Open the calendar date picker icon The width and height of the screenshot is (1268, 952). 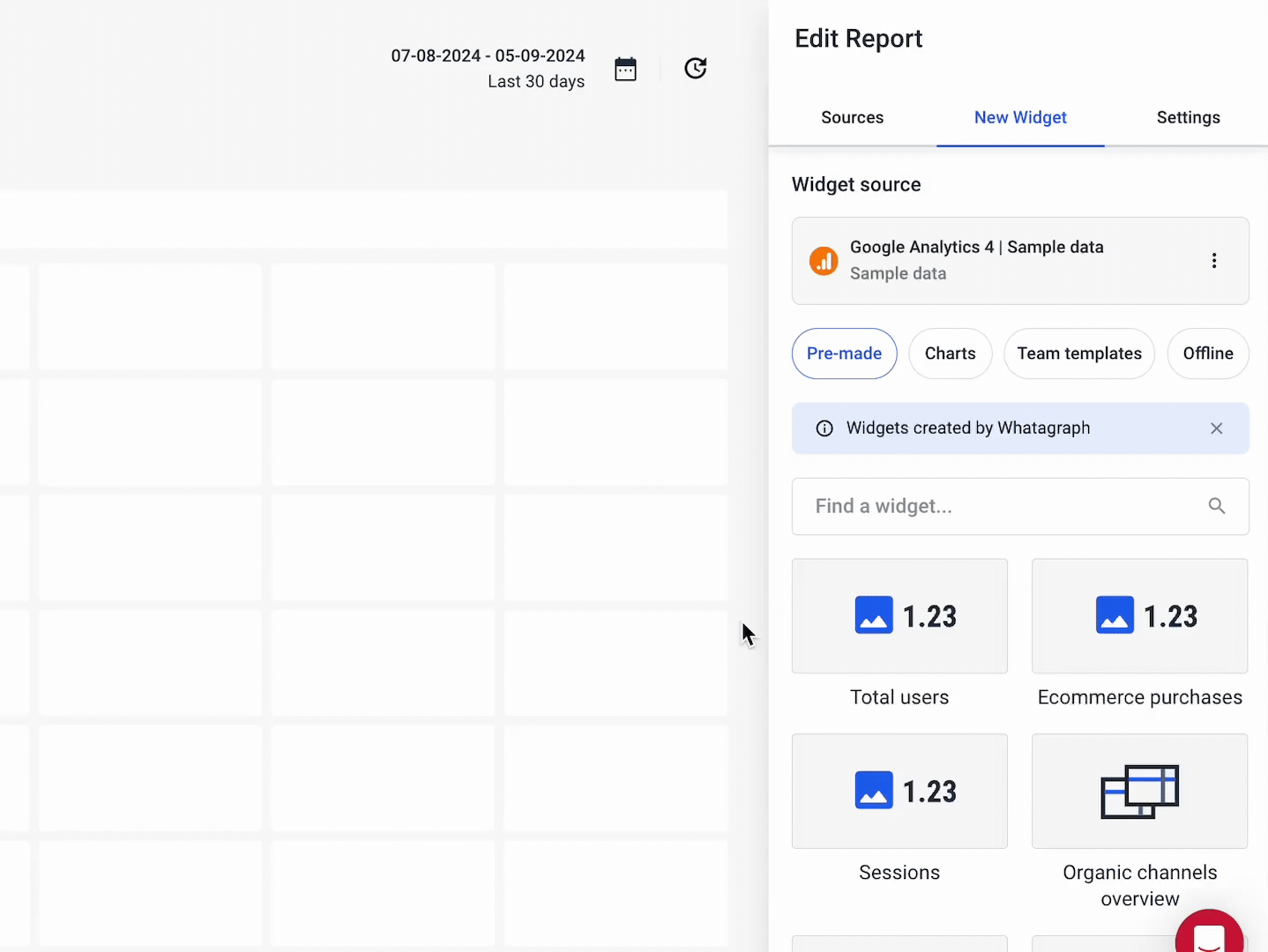coord(625,69)
